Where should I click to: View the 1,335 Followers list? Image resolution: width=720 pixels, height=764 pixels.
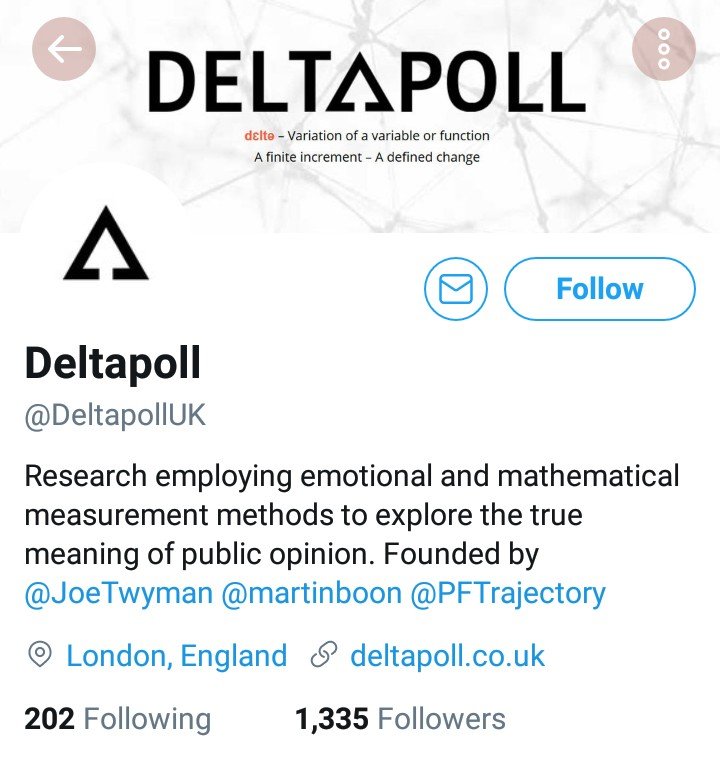tap(400, 718)
